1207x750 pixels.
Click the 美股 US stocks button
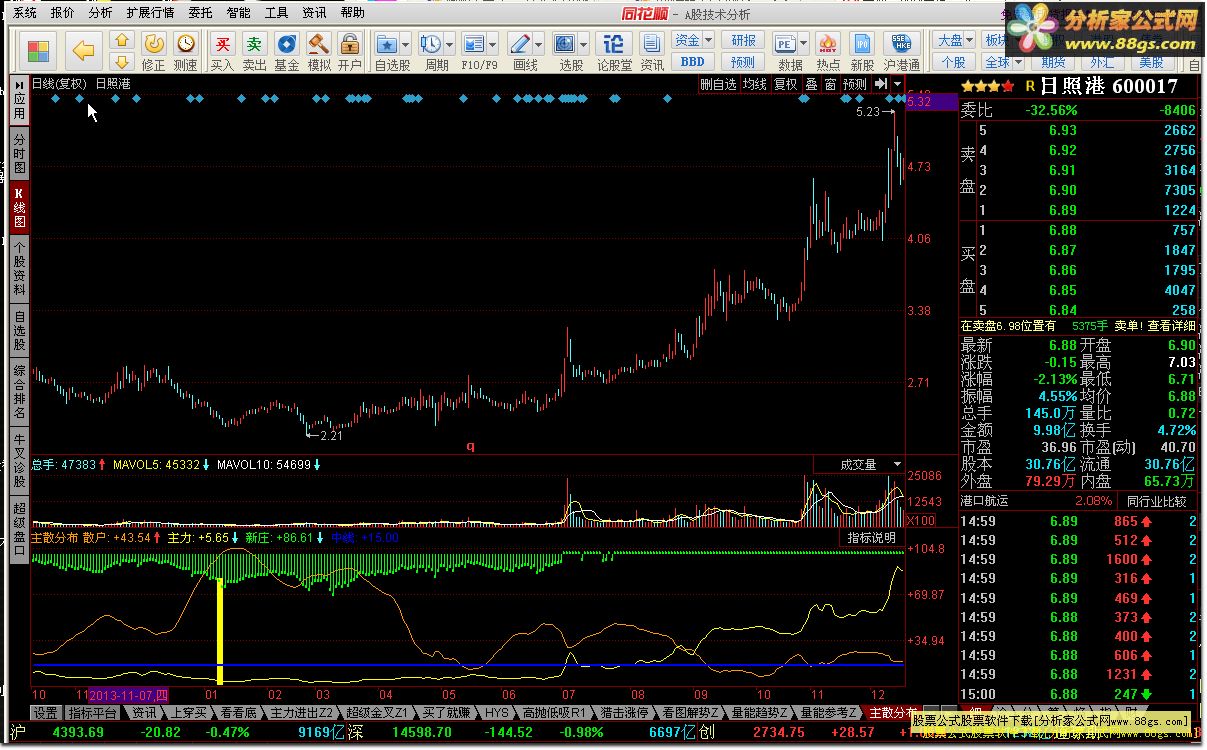click(1152, 61)
